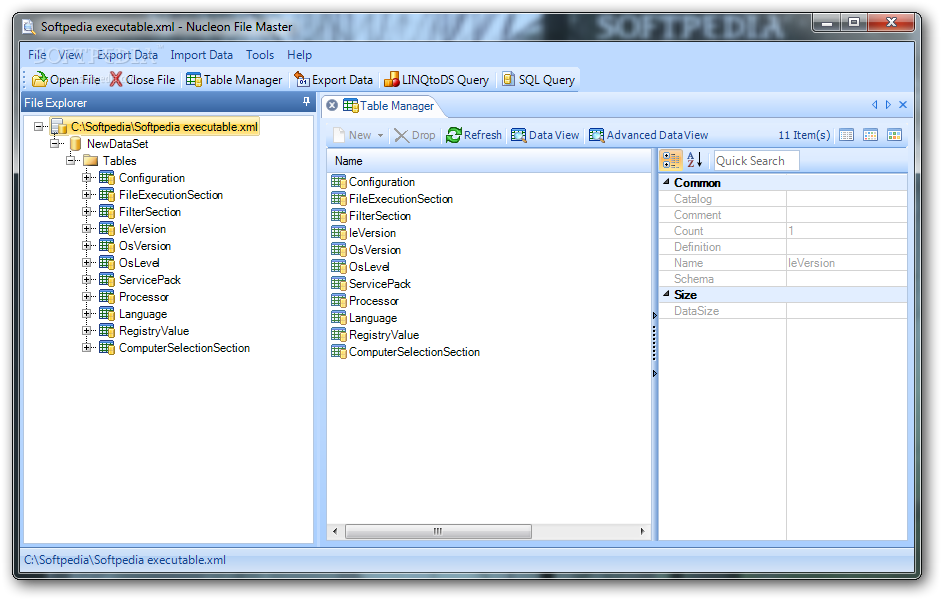Click the Catalog property row

pos(783,198)
